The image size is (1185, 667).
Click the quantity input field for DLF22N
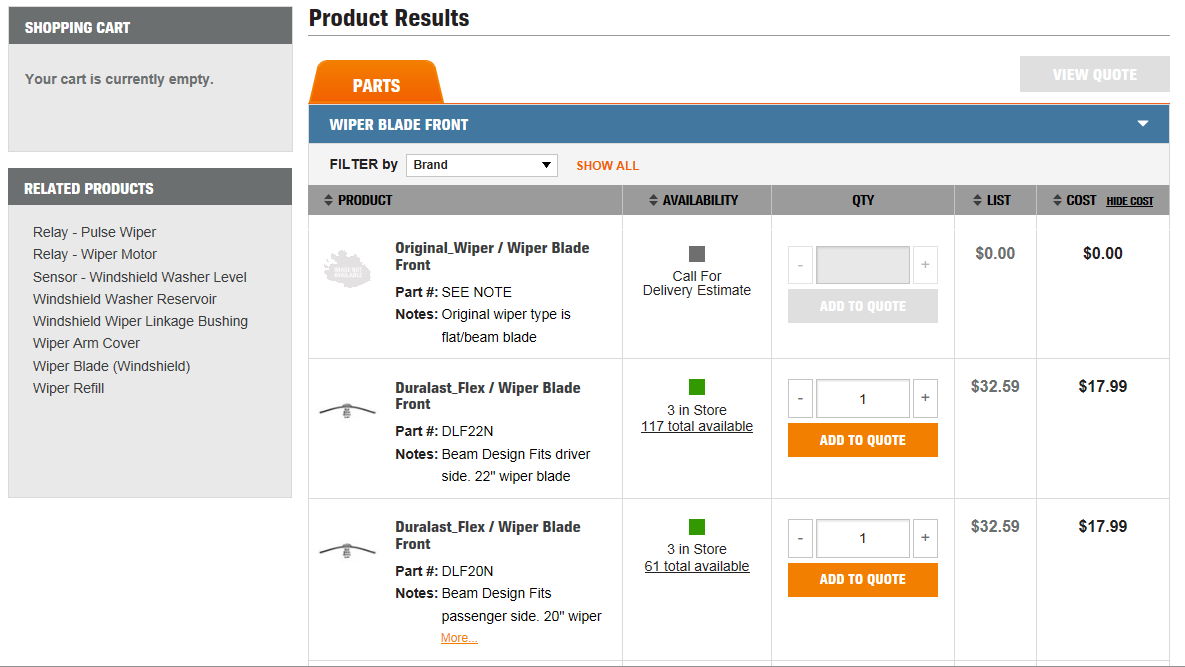[x=862, y=398]
